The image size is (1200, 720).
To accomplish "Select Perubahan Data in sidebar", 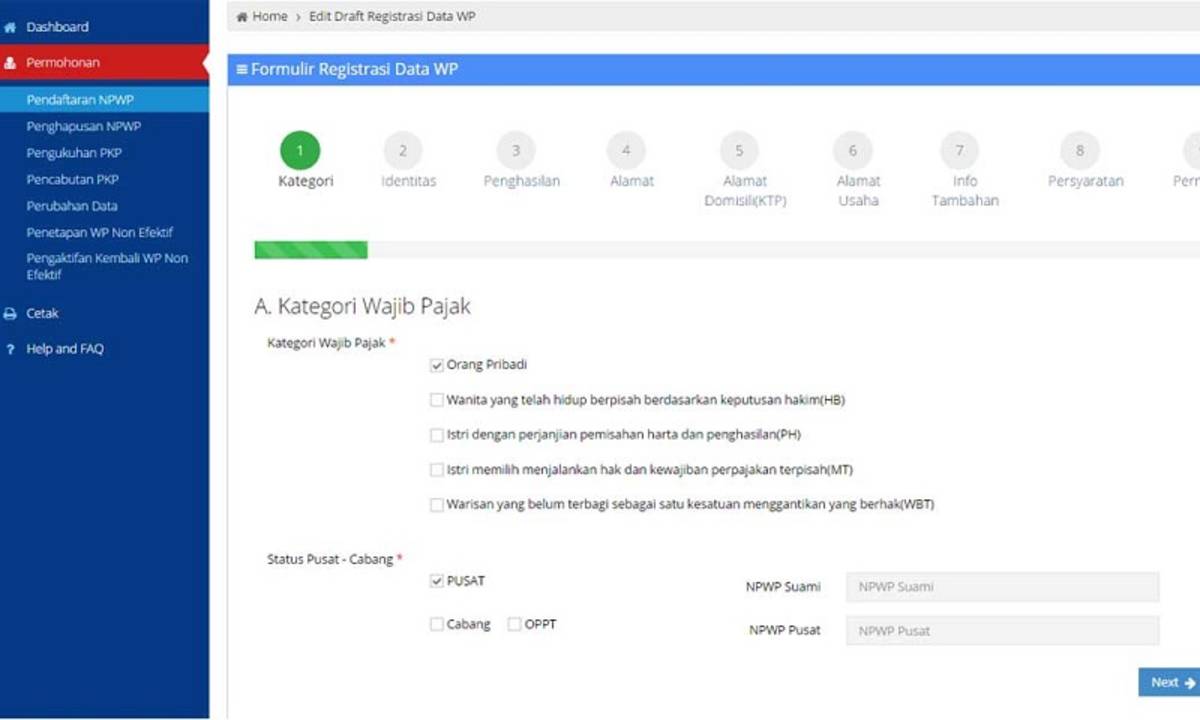I will [72, 206].
